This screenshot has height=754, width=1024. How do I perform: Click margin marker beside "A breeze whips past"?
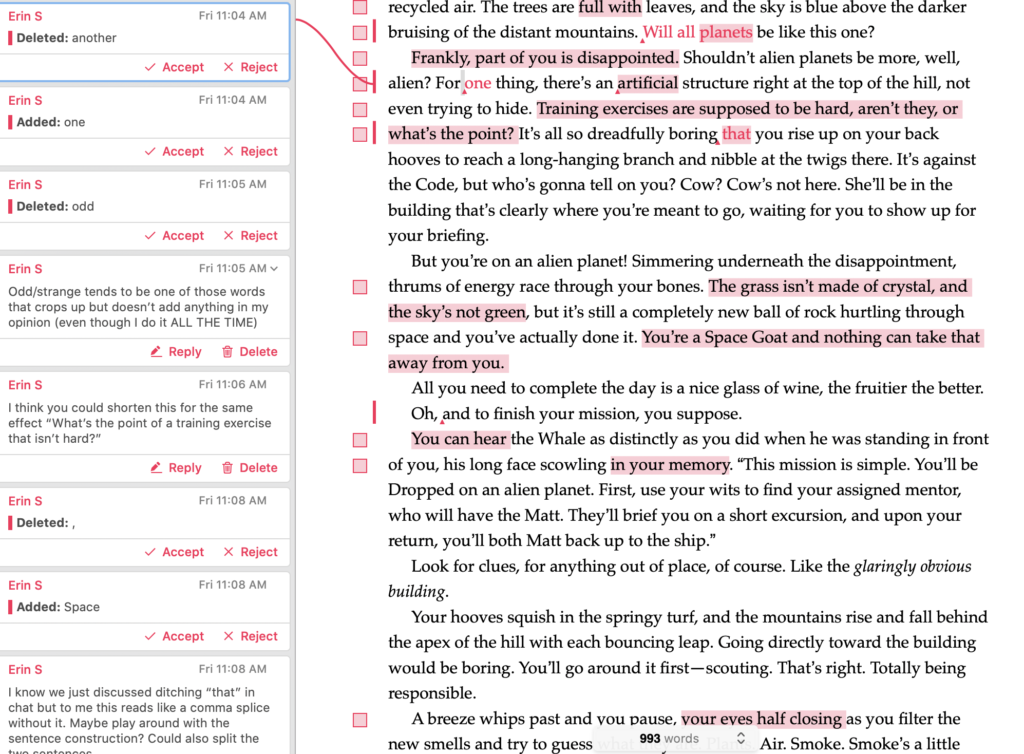point(360,720)
